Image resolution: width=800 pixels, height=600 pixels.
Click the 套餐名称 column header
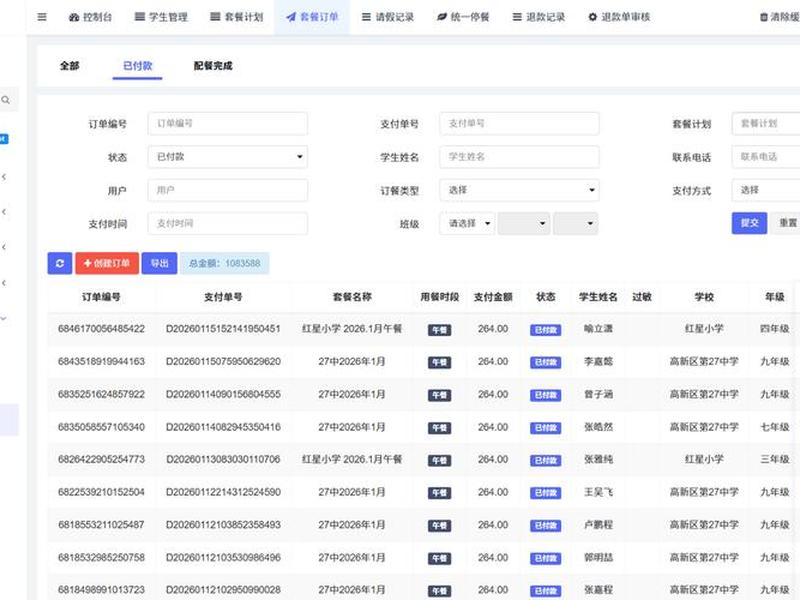pos(352,297)
